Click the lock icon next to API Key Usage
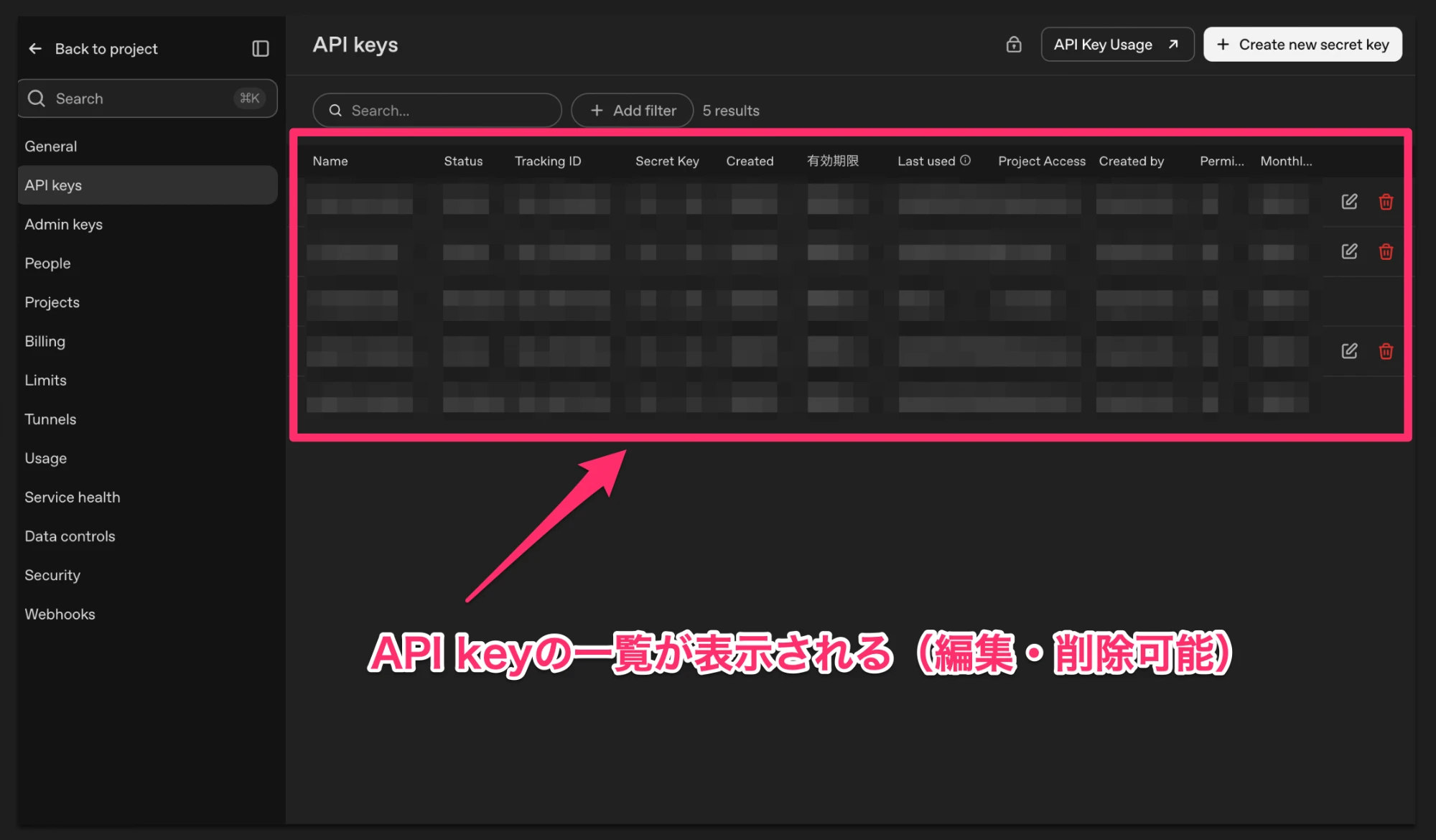 1014,45
